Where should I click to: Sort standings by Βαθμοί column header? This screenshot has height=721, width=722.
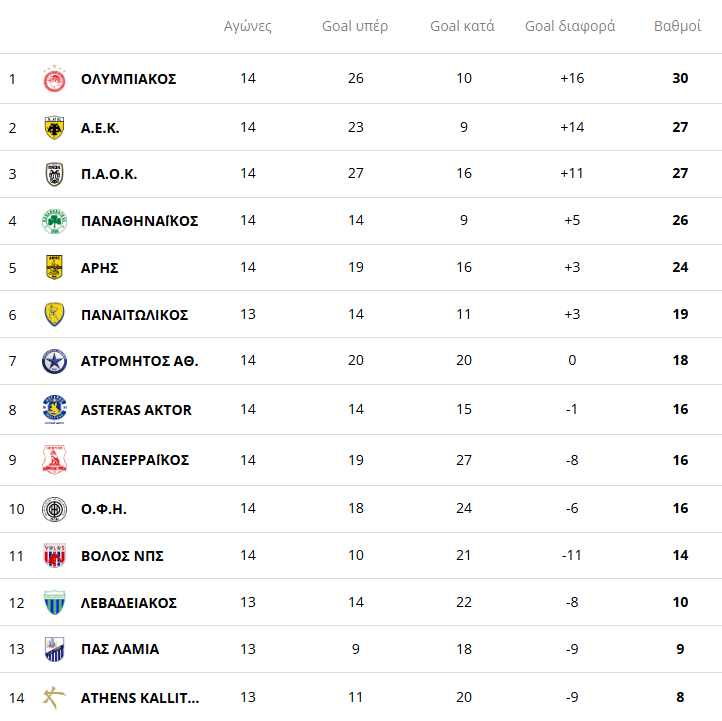(x=677, y=26)
